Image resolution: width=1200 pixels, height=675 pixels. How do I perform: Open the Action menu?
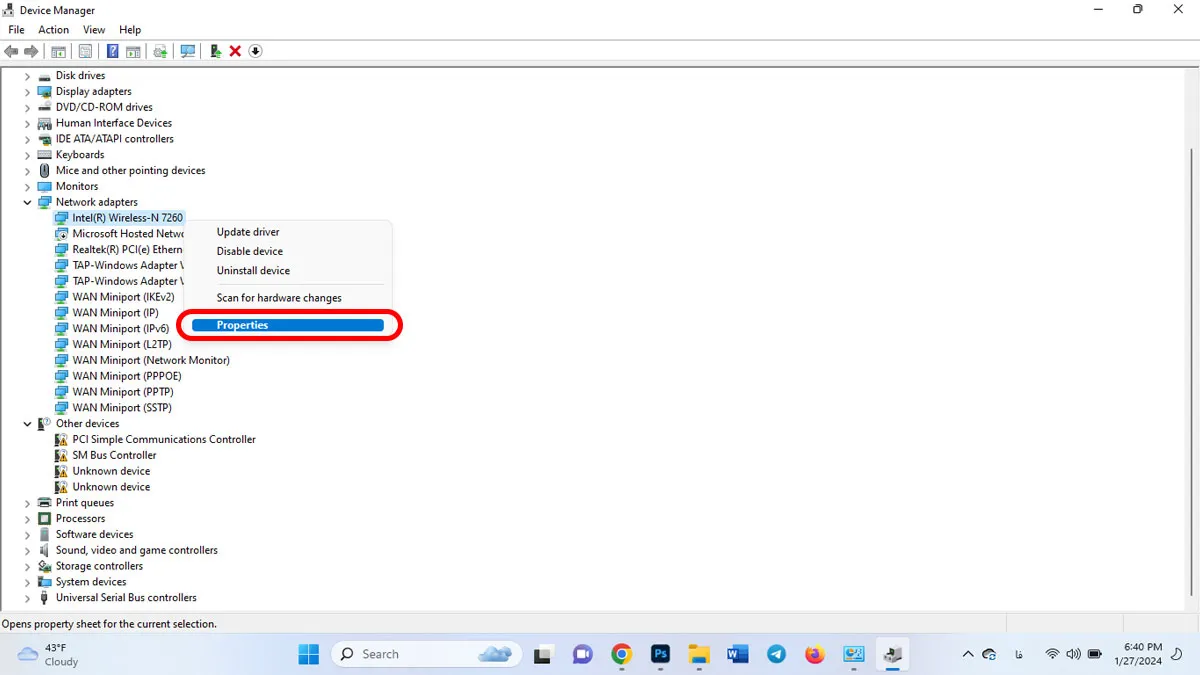click(x=53, y=30)
